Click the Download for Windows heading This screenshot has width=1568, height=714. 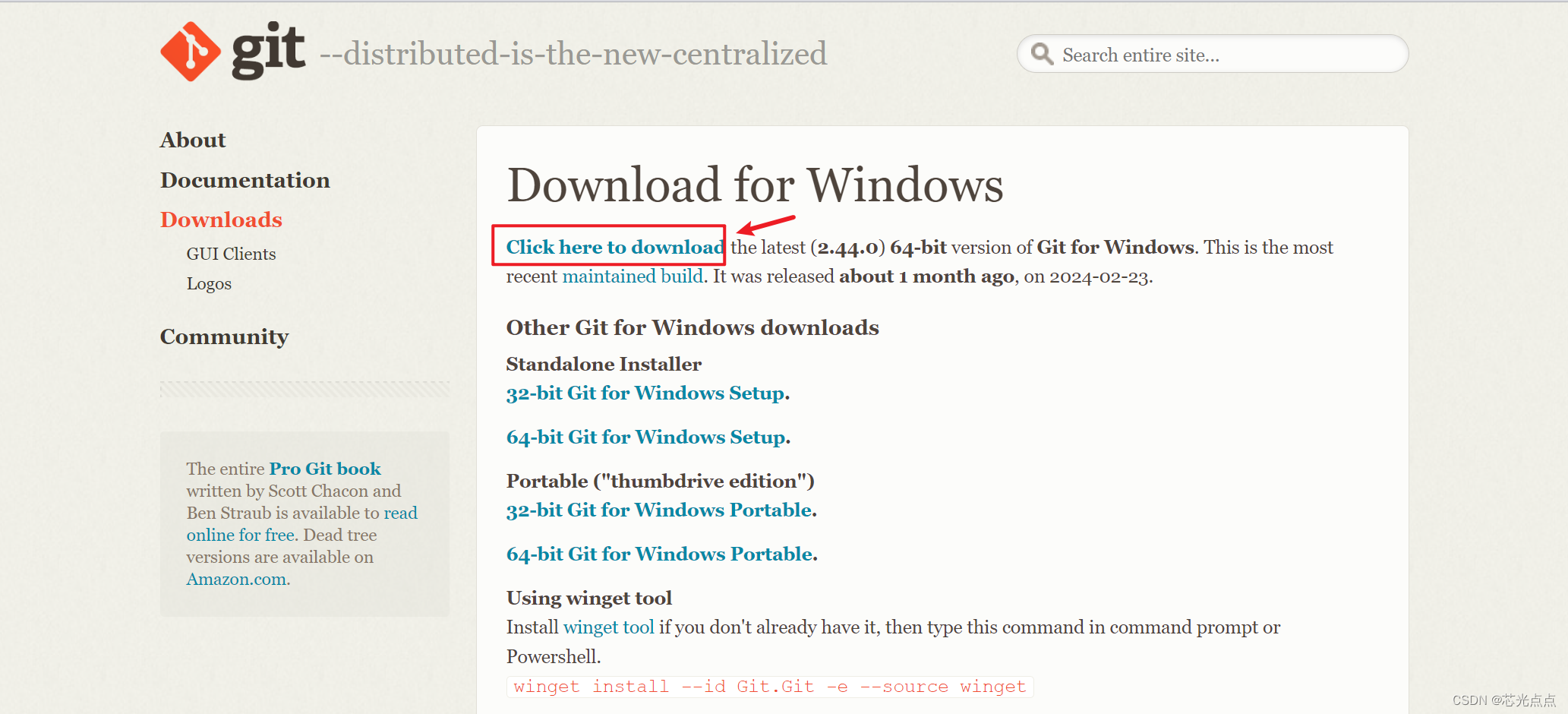pyautogui.click(x=755, y=185)
